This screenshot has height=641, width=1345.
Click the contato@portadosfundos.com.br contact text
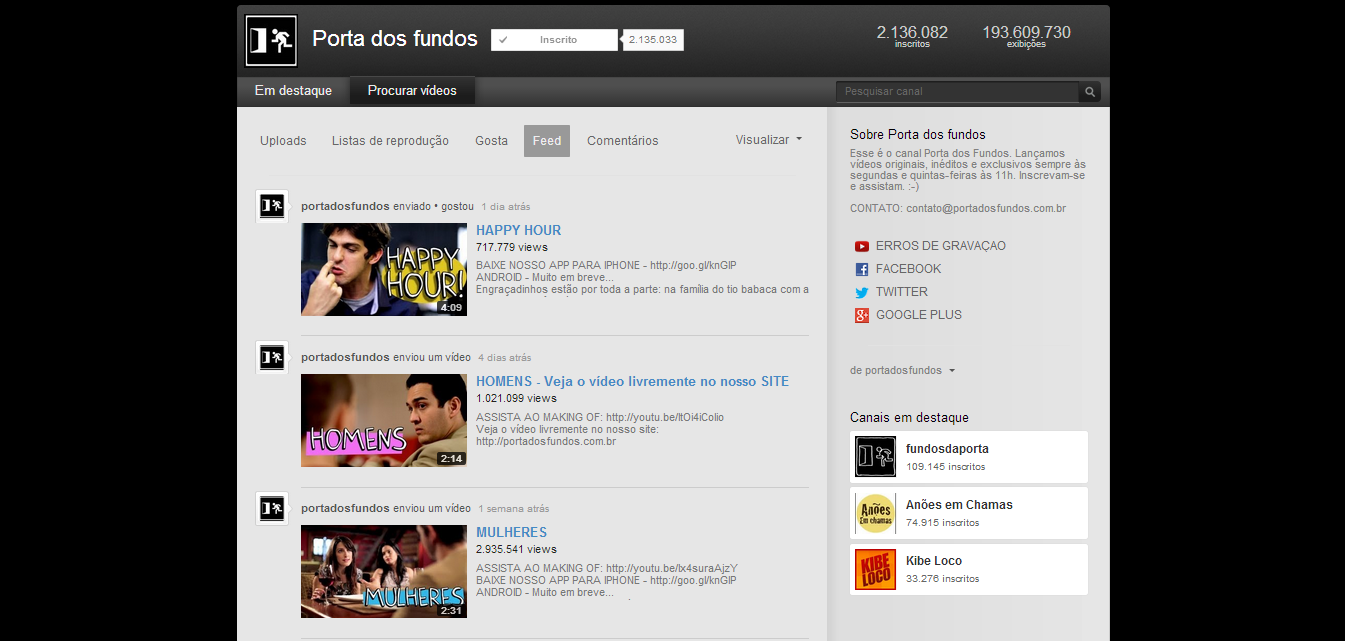(986, 209)
